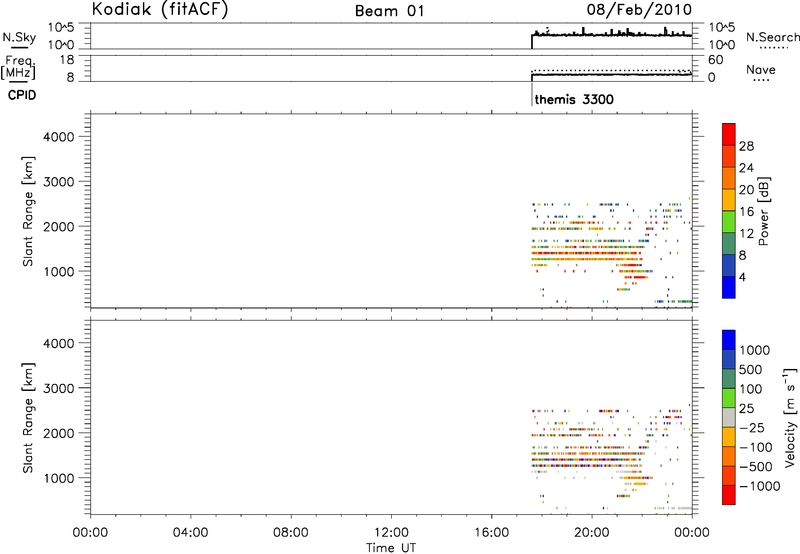Image resolution: width=800 pixels, height=554 pixels.
Task: Click the '16:00' time axis label
Action: pyautogui.click(x=491, y=533)
